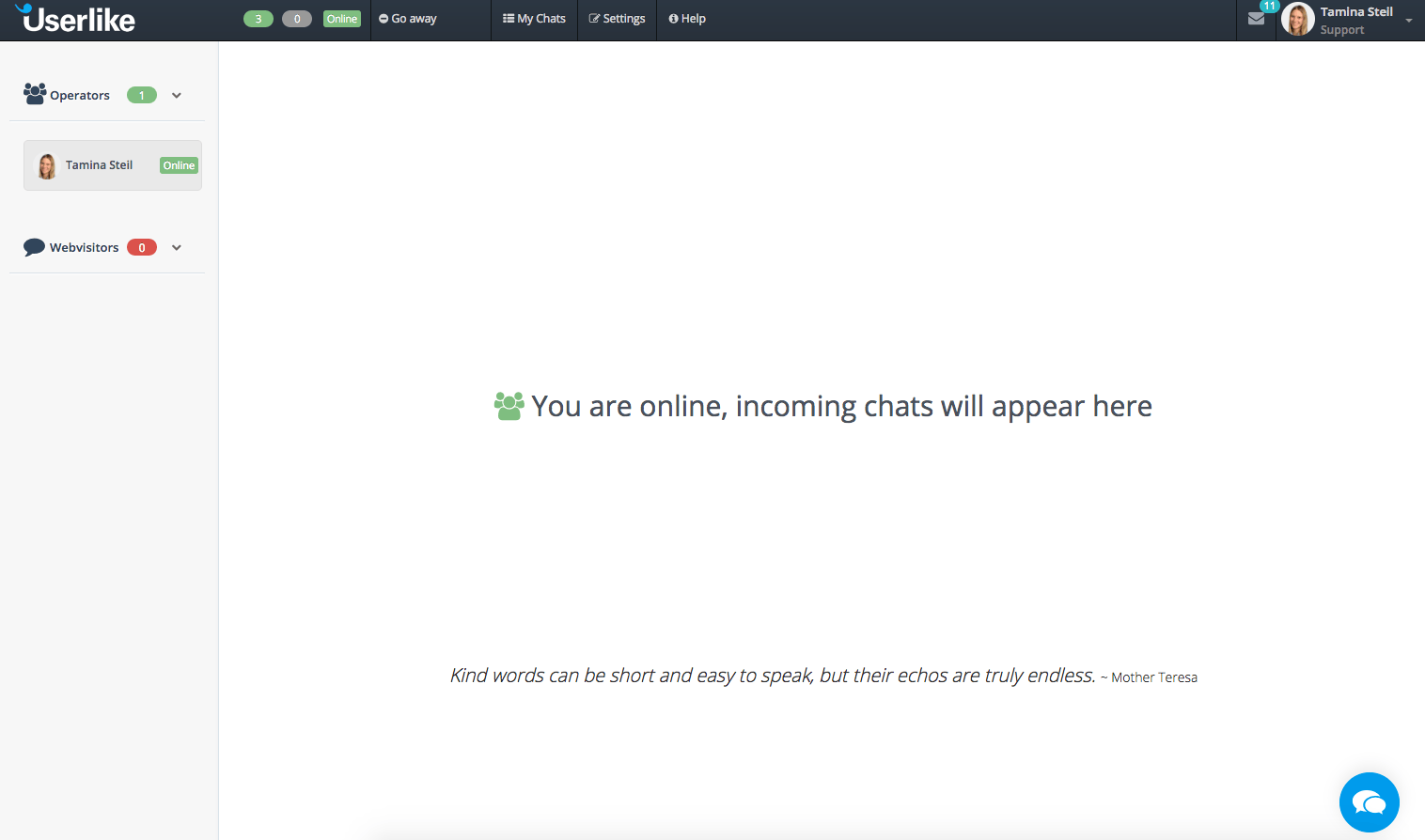Open the Settings menu
Image resolution: width=1425 pixels, height=840 pixels.
(x=617, y=18)
